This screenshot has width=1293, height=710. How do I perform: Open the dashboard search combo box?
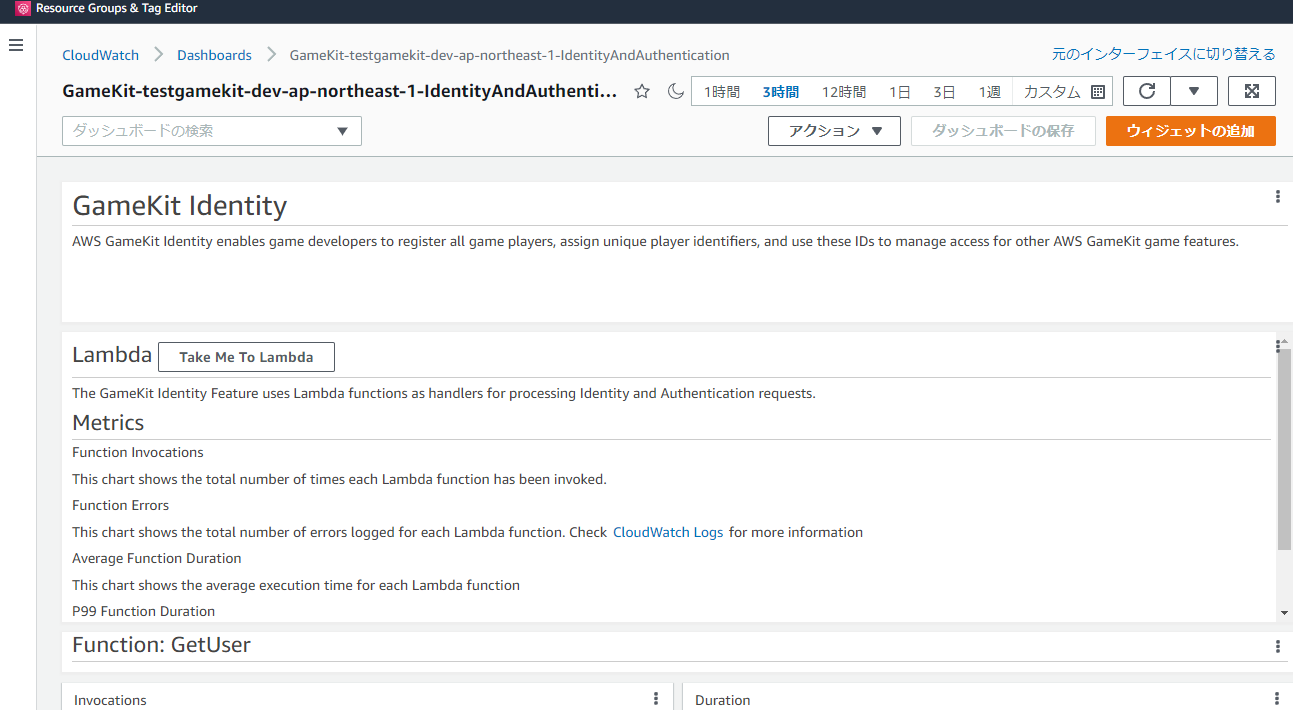[x=211, y=131]
